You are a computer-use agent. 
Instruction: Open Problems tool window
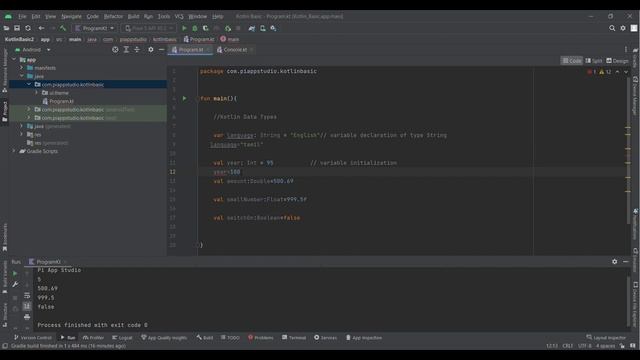(x=260, y=338)
